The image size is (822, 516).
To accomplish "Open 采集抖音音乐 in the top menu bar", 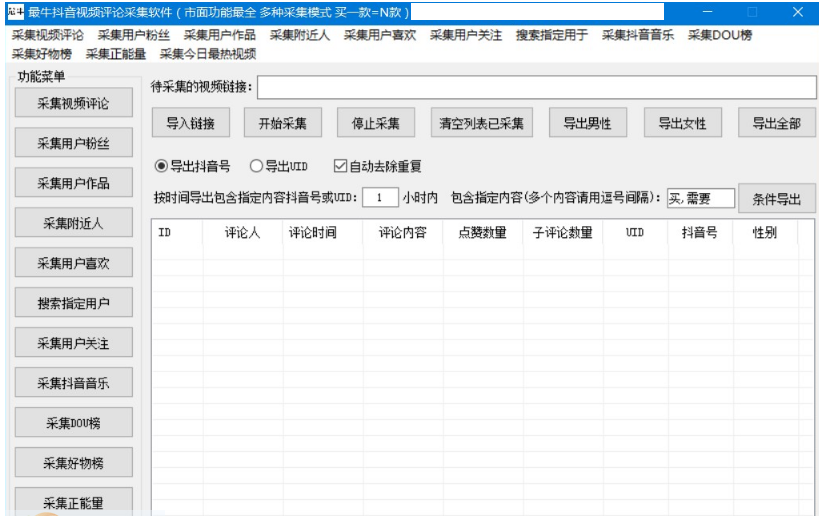I will [638, 35].
